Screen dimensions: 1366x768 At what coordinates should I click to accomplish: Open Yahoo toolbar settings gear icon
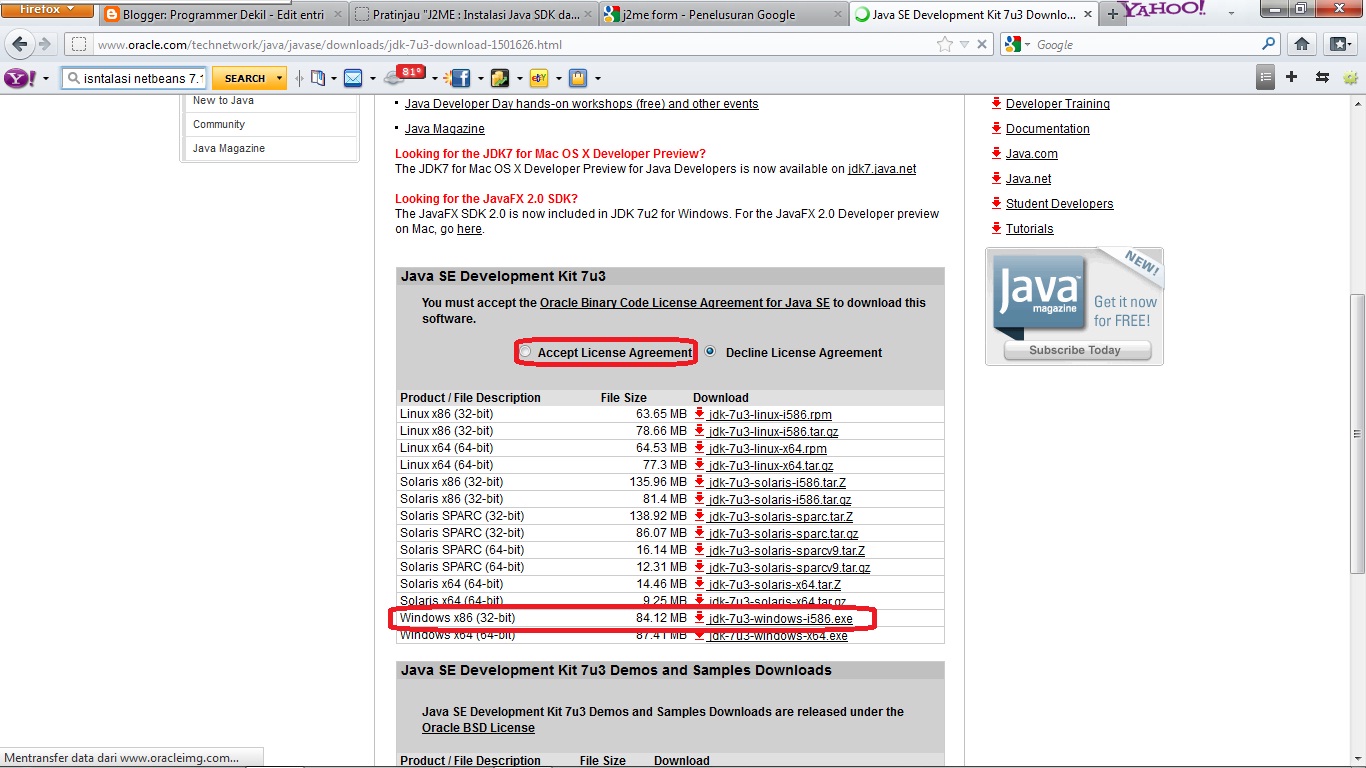click(x=1351, y=77)
